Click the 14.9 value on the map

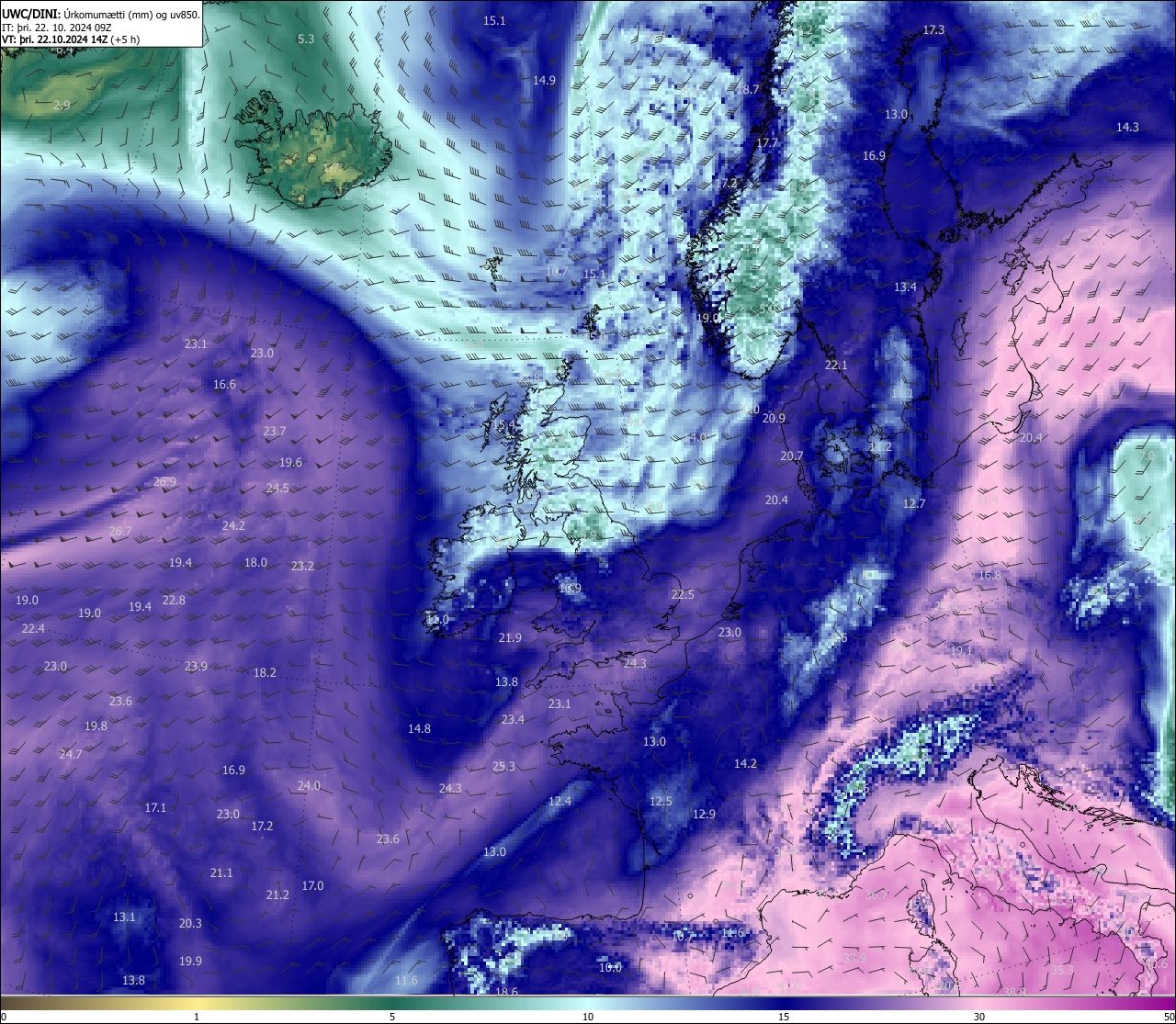click(544, 81)
